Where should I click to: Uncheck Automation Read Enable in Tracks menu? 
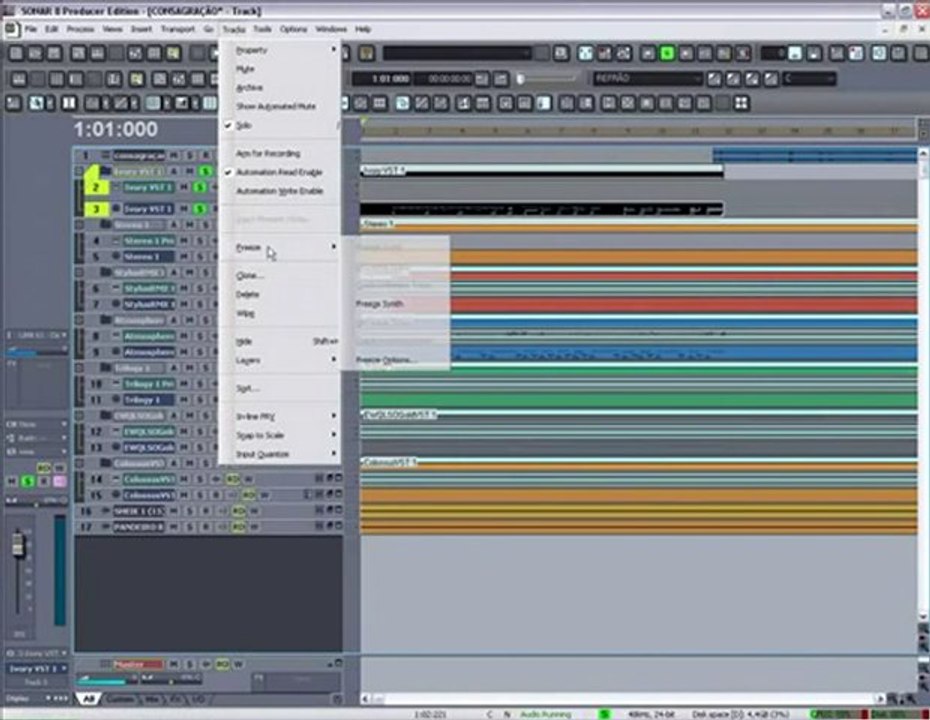click(279, 172)
